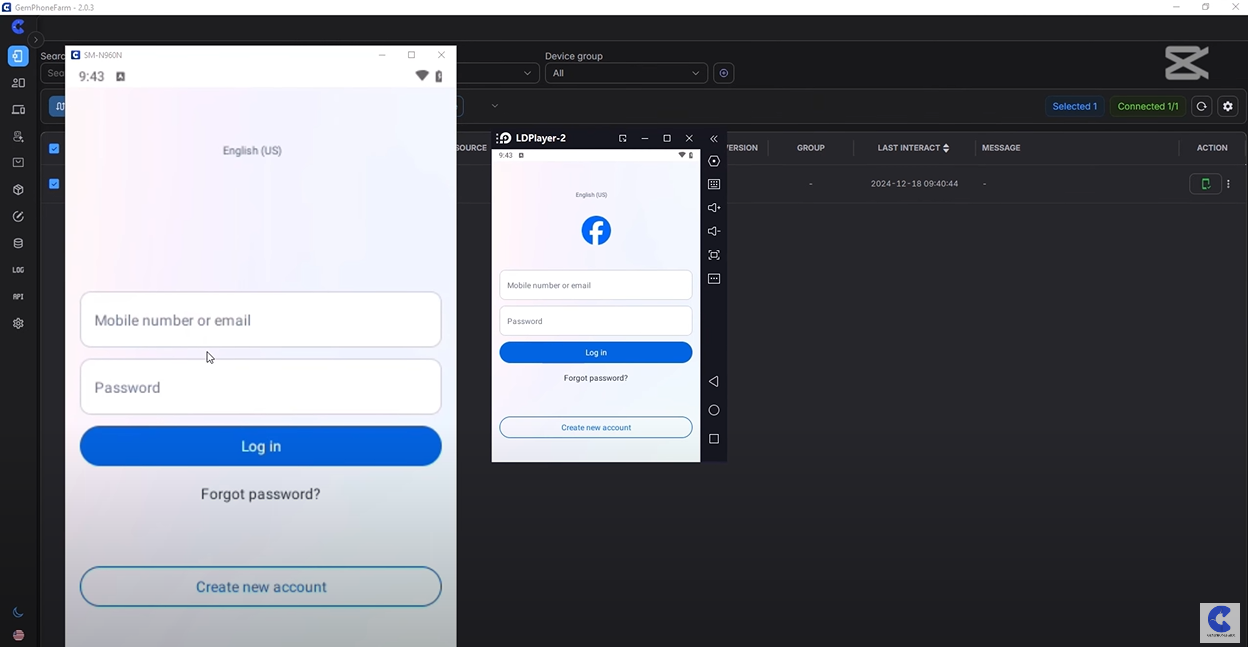The height and width of the screenshot is (647, 1248).
Task: Click the LDPlayer-2 pin/multi-window title icon
Action: click(622, 138)
